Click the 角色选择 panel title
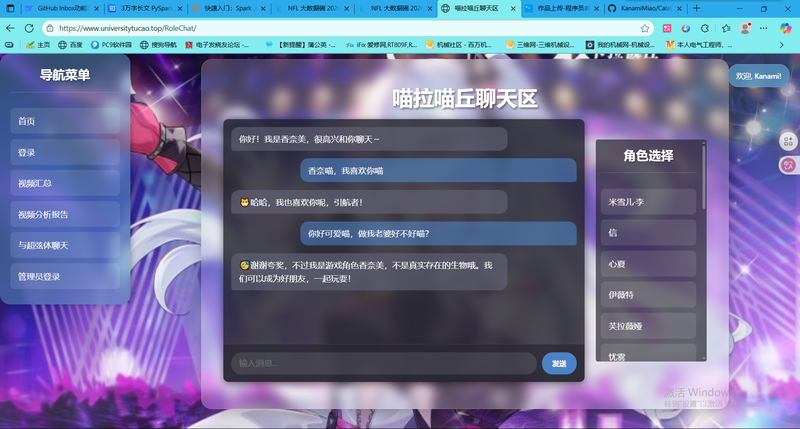The width and height of the screenshot is (800, 429). 648,156
